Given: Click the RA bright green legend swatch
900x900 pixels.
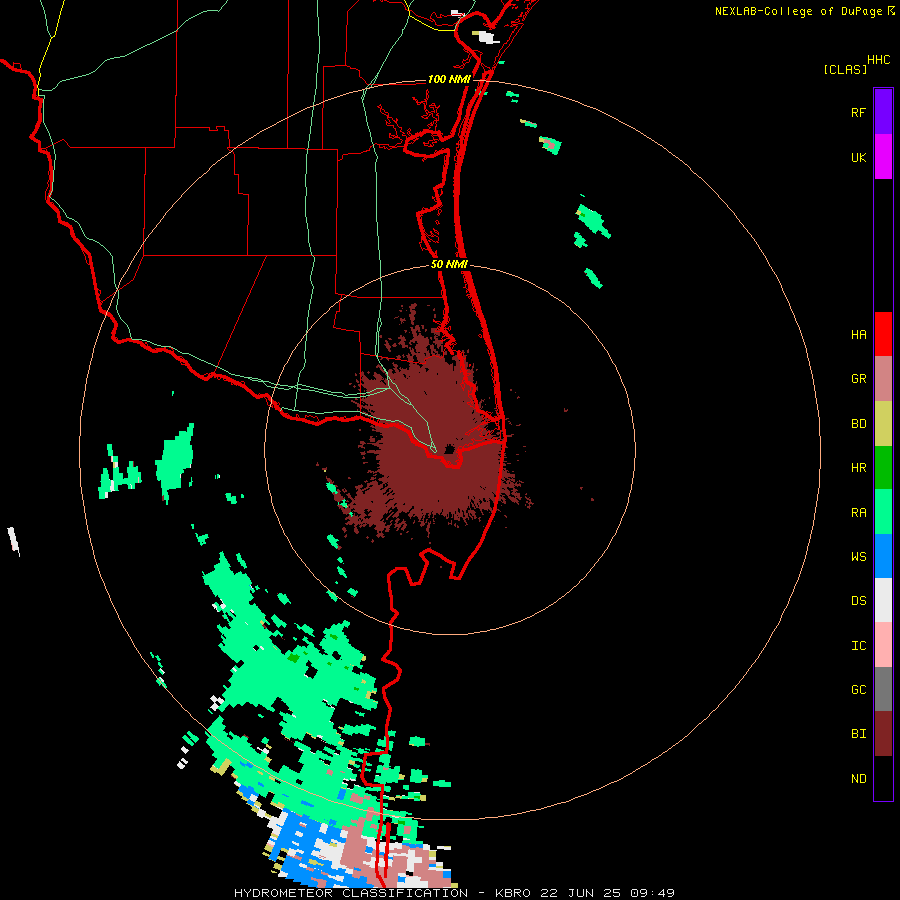Looking at the screenshot, I should 883,512.
